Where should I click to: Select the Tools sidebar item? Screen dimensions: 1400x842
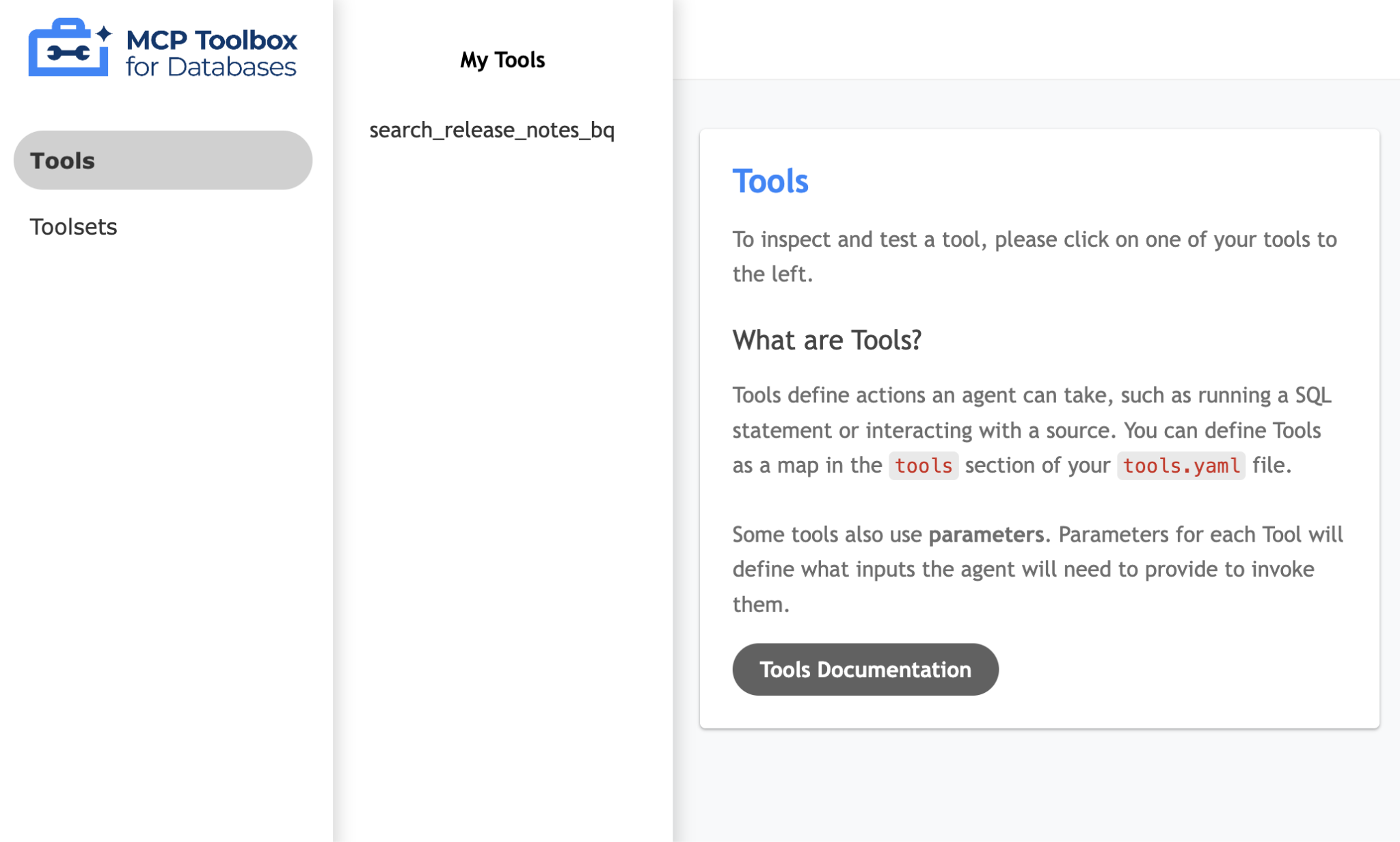pyautogui.click(x=163, y=160)
